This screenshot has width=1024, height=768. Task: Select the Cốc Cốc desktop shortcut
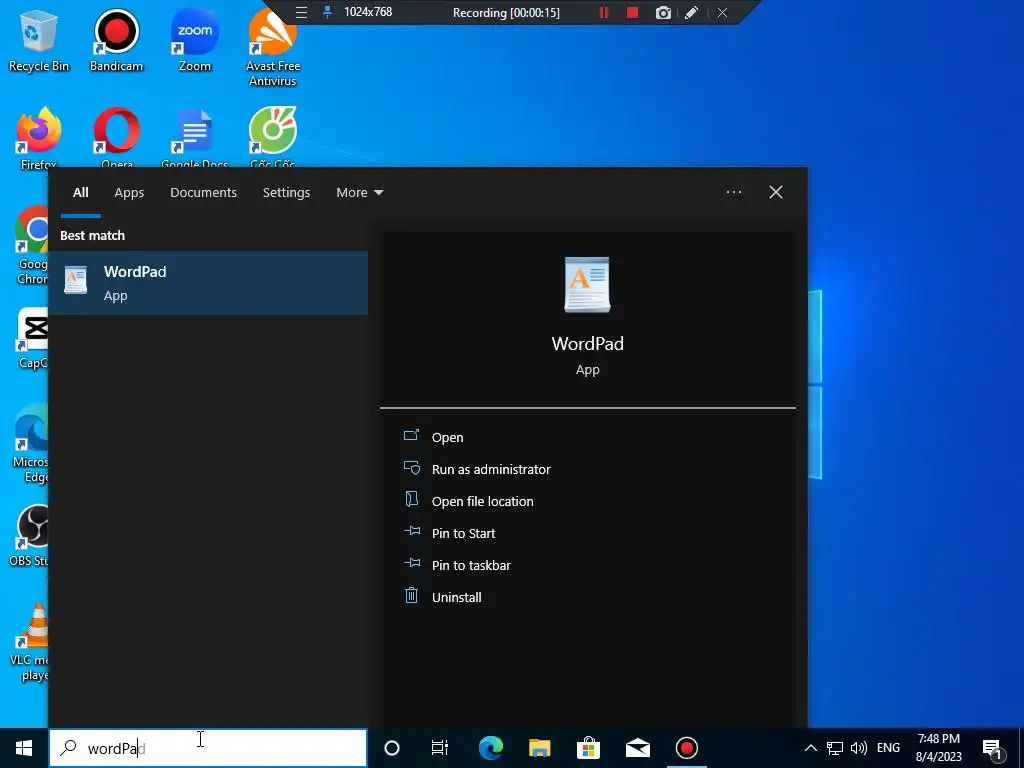point(273,137)
